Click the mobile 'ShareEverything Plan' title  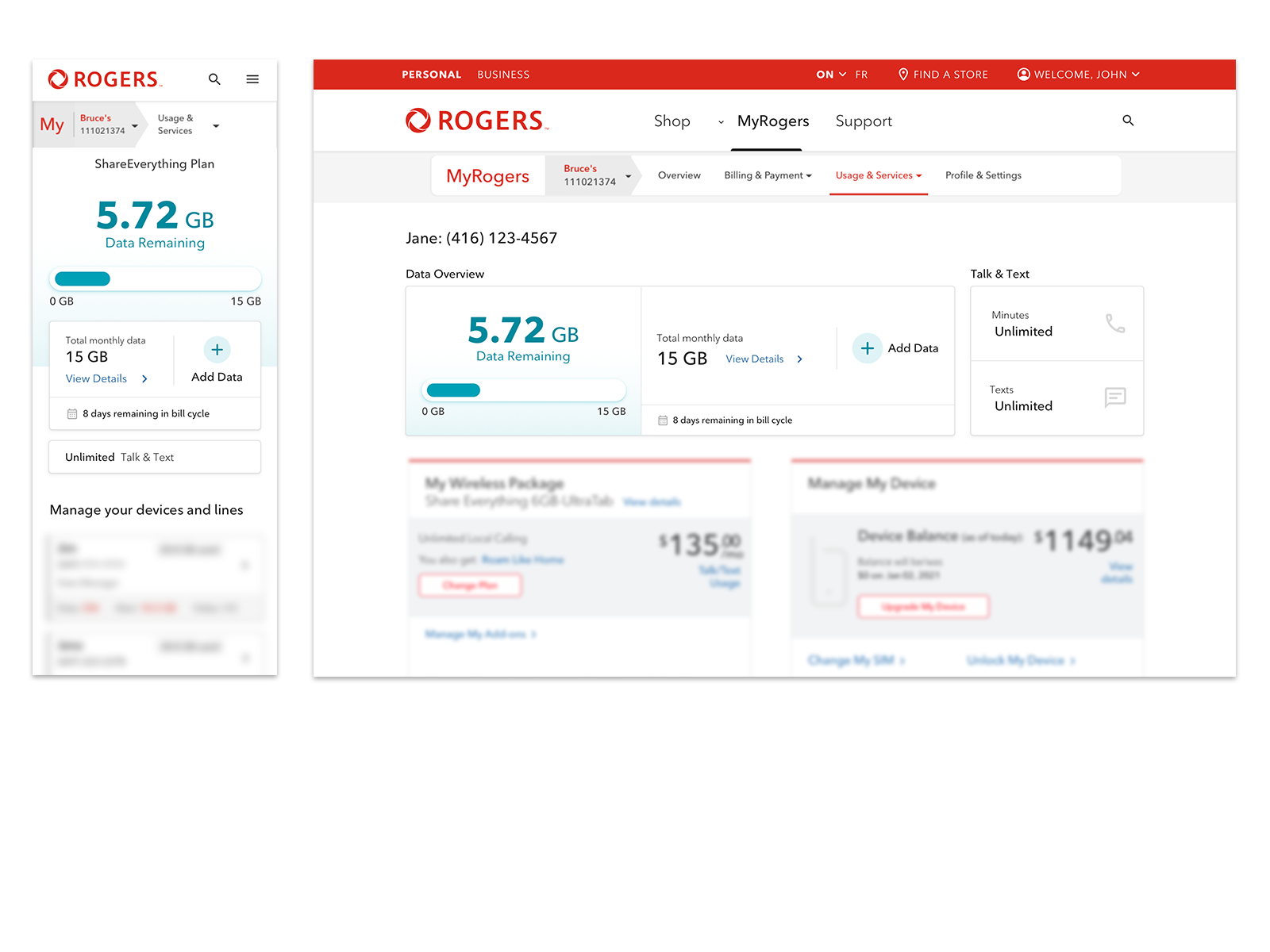coord(154,164)
